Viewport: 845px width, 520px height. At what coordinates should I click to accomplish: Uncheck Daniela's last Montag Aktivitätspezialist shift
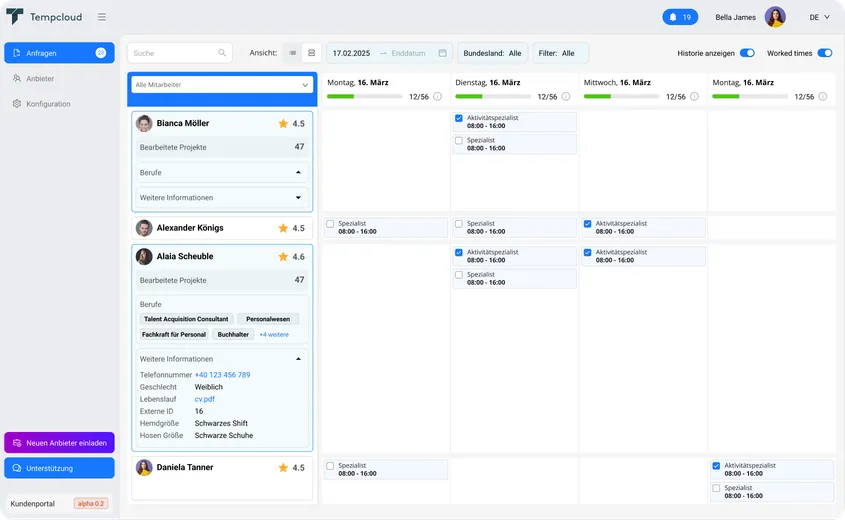click(716, 466)
